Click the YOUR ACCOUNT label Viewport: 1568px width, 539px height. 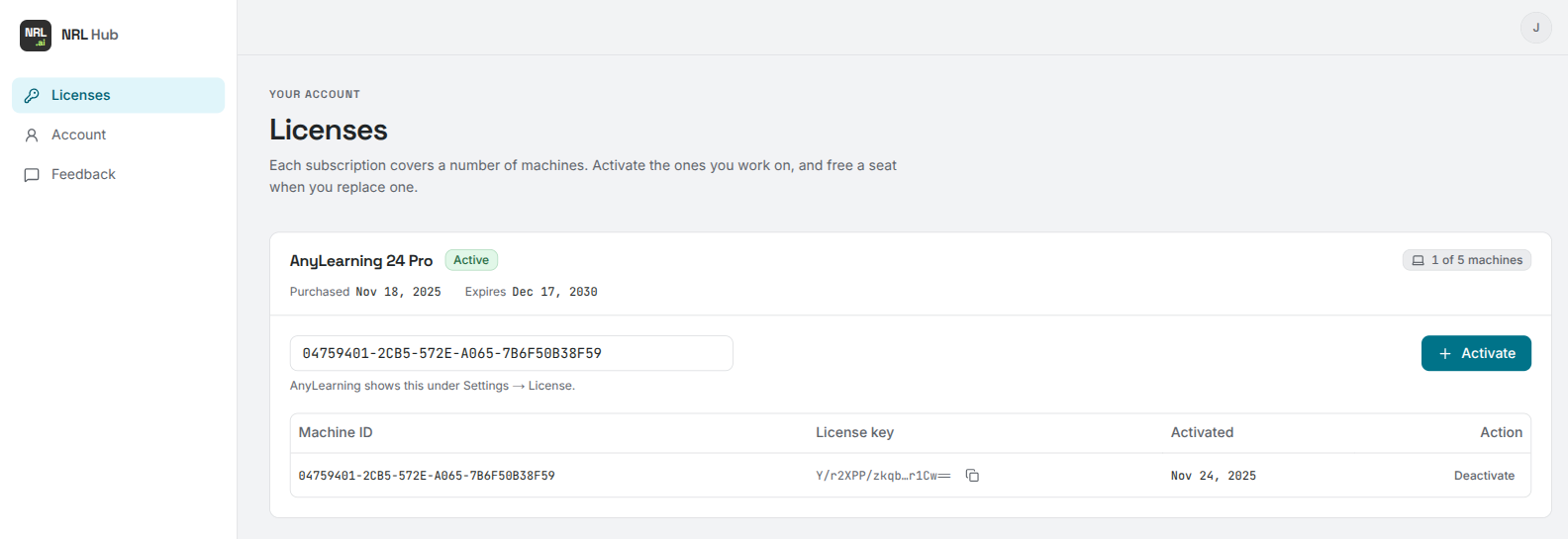(315, 94)
